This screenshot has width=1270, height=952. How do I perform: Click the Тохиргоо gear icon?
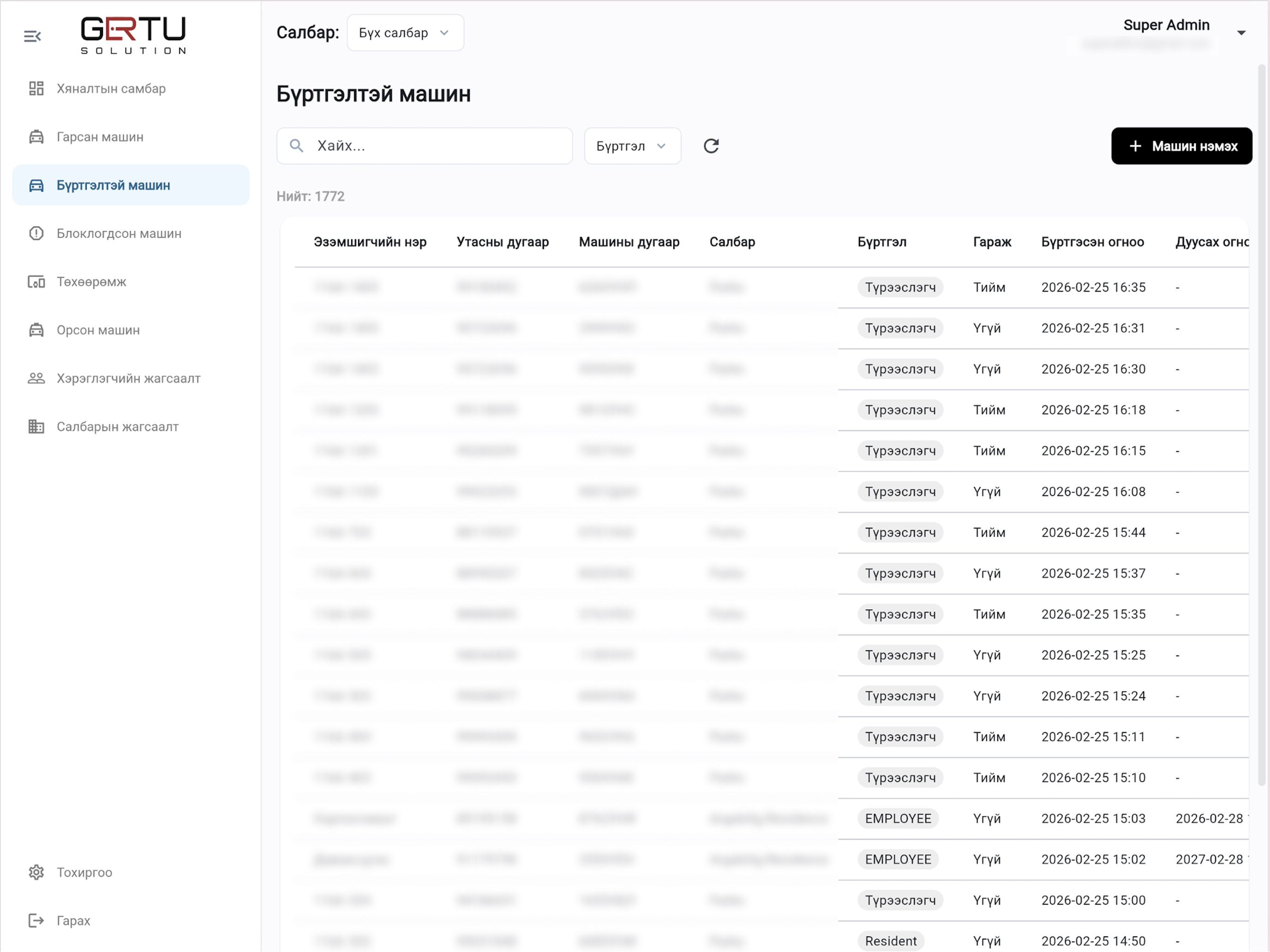tap(36, 872)
